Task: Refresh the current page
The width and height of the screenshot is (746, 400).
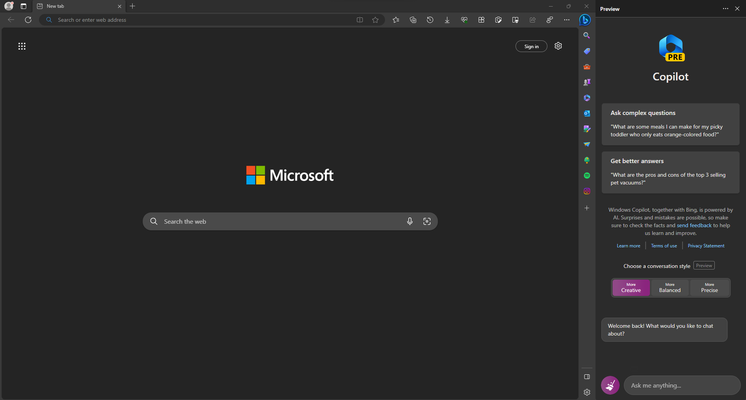Action: (x=28, y=20)
